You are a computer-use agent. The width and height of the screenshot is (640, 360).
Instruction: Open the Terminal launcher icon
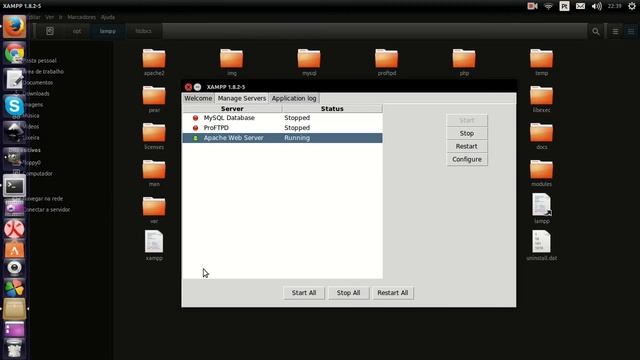click(x=14, y=186)
